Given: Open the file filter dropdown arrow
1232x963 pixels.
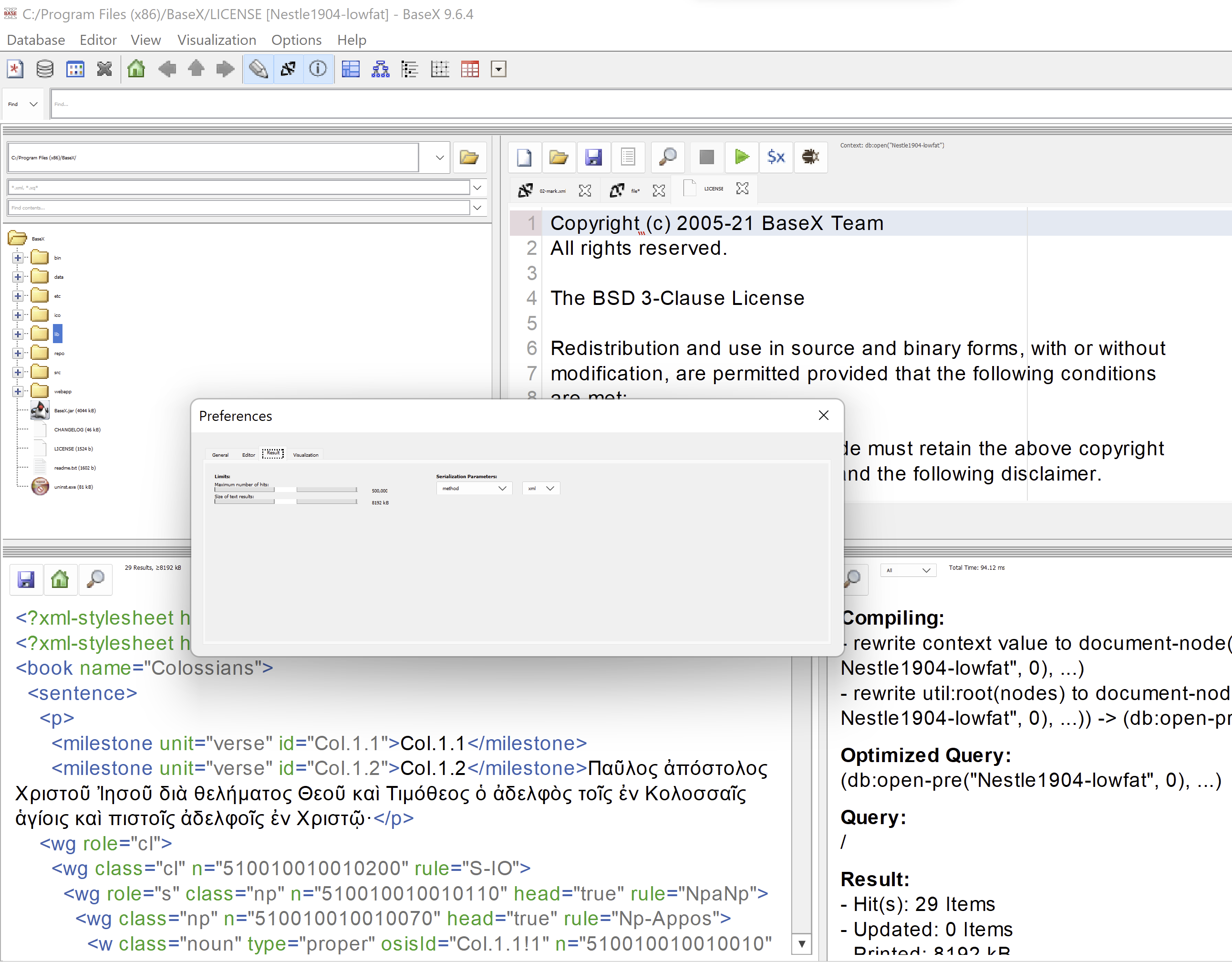Looking at the screenshot, I should pos(477,188).
